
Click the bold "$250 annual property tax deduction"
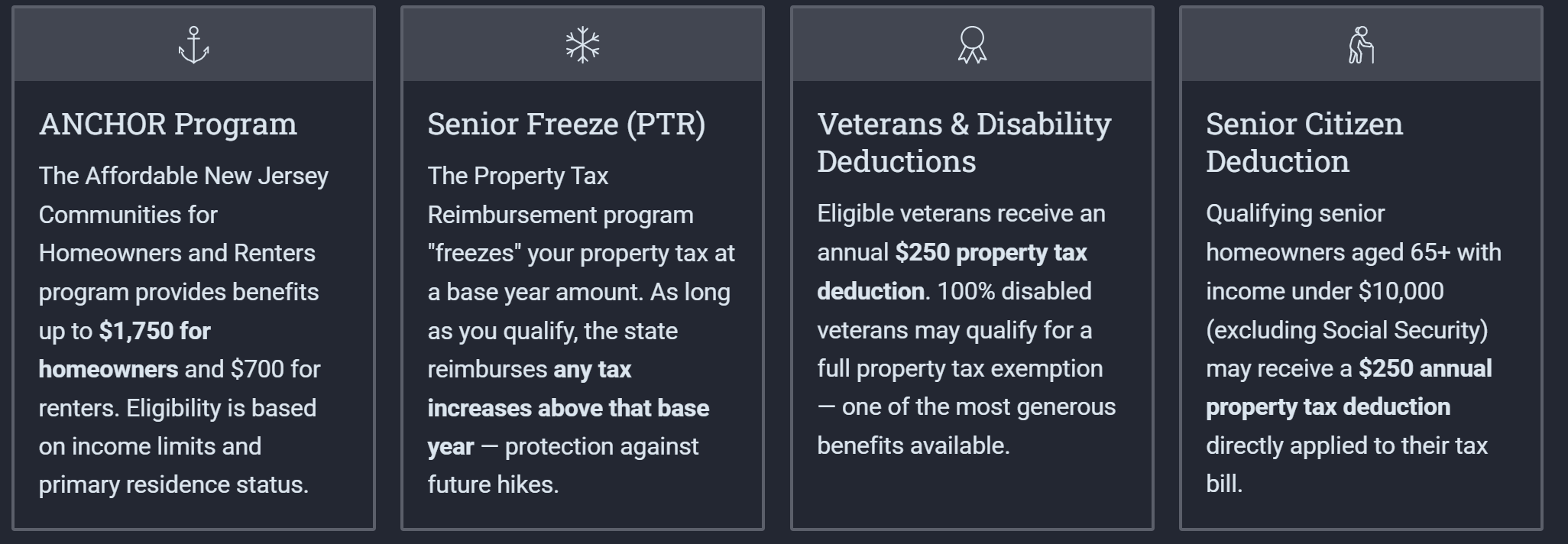click(1424, 369)
